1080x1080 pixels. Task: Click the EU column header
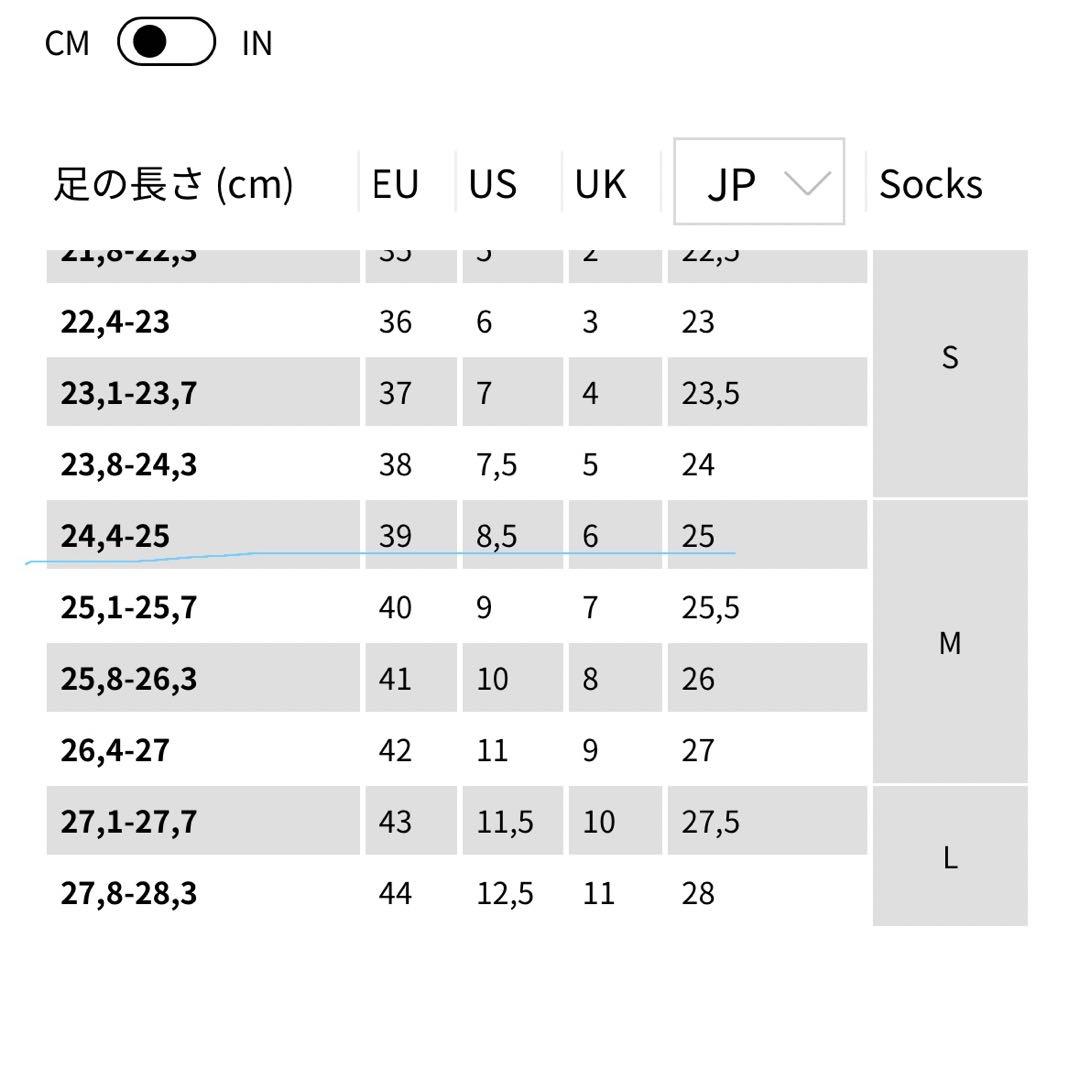(x=395, y=184)
